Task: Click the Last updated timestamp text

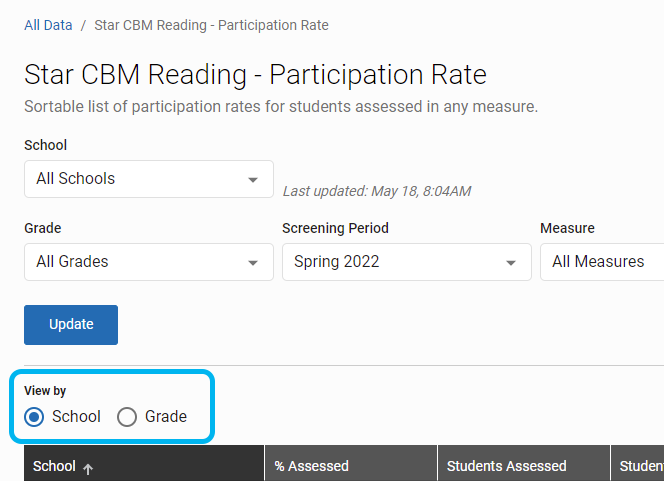Action: (377, 191)
